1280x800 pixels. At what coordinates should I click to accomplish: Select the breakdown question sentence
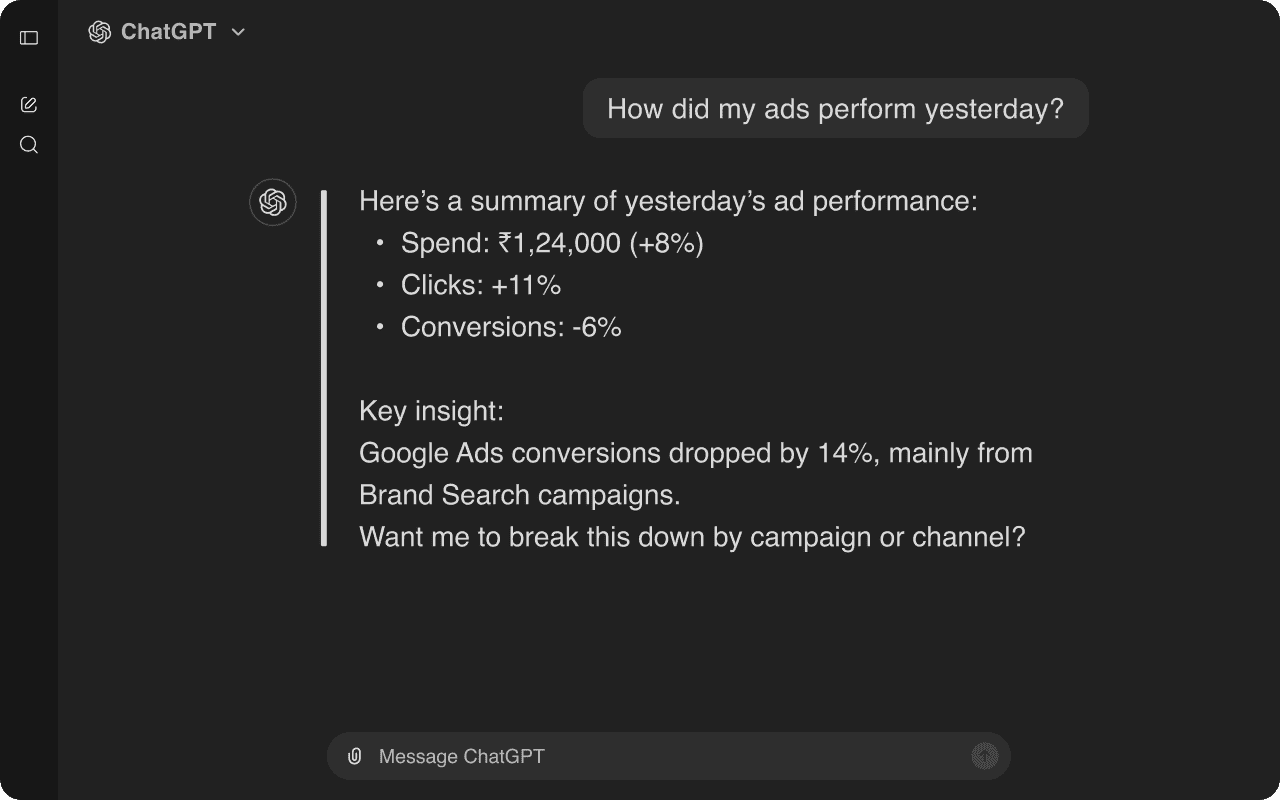point(692,537)
